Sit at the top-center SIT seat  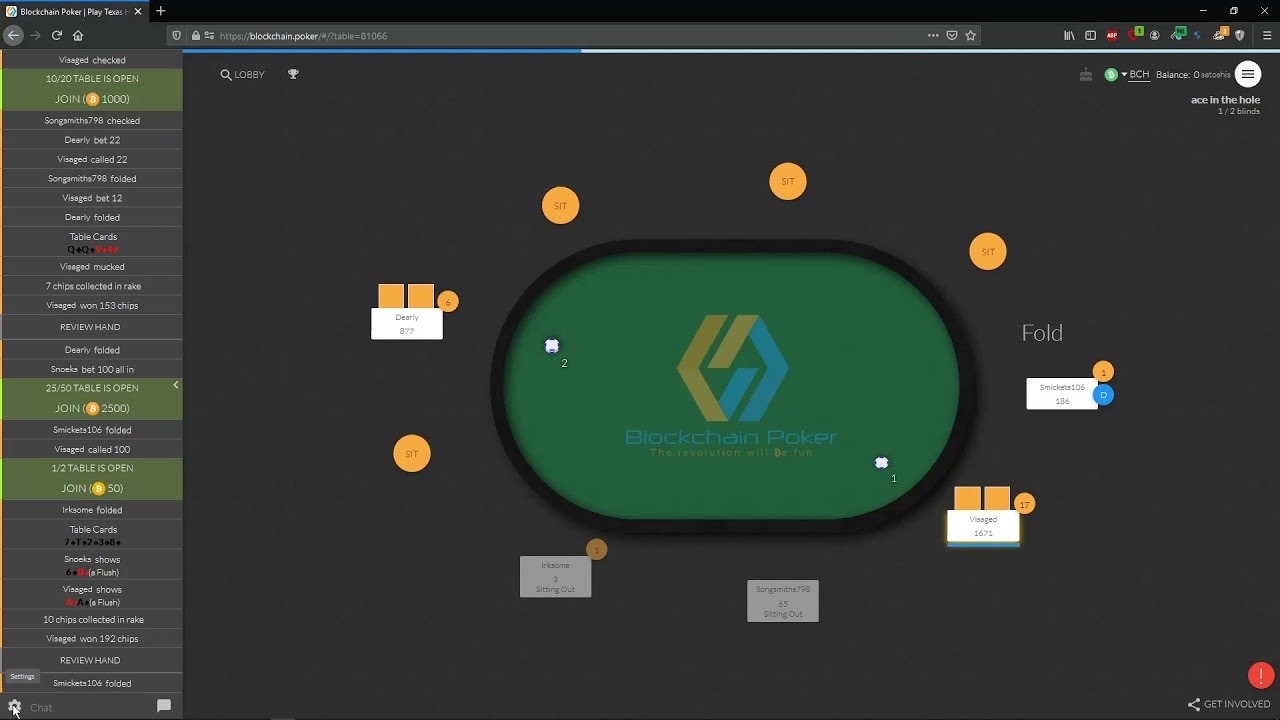(788, 181)
